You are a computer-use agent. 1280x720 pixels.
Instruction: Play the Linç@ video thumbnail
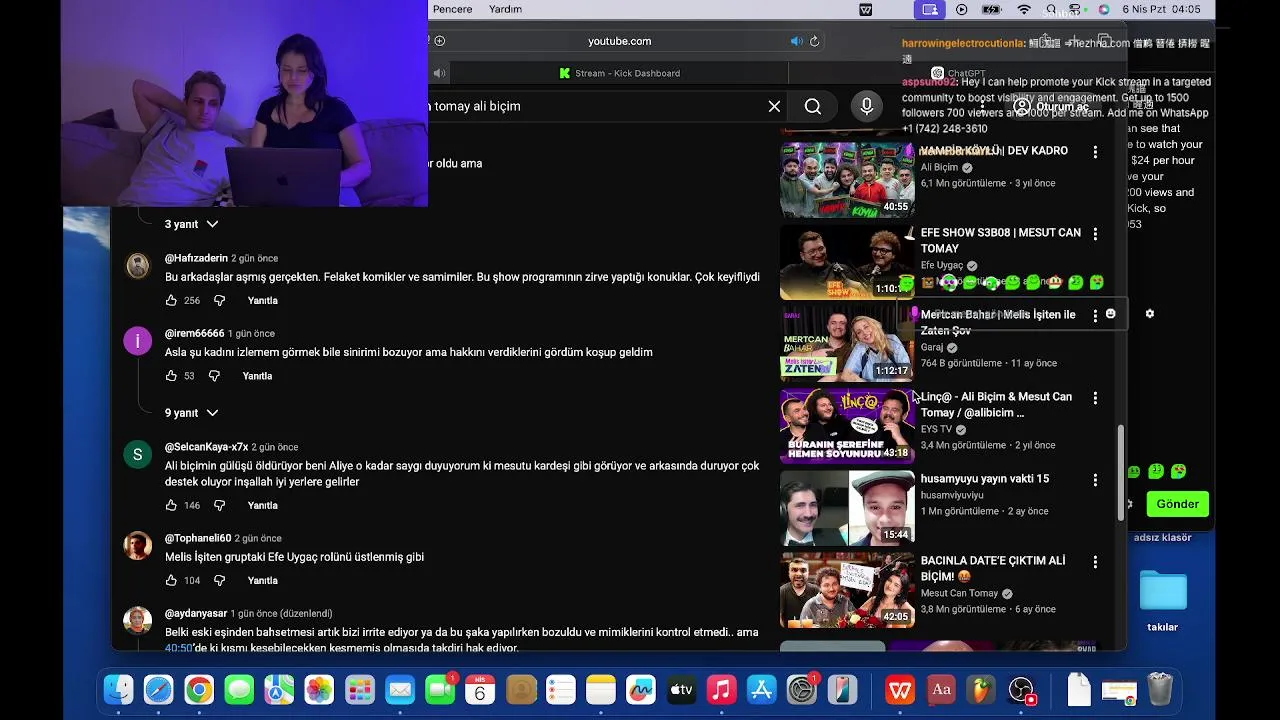[847, 426]
